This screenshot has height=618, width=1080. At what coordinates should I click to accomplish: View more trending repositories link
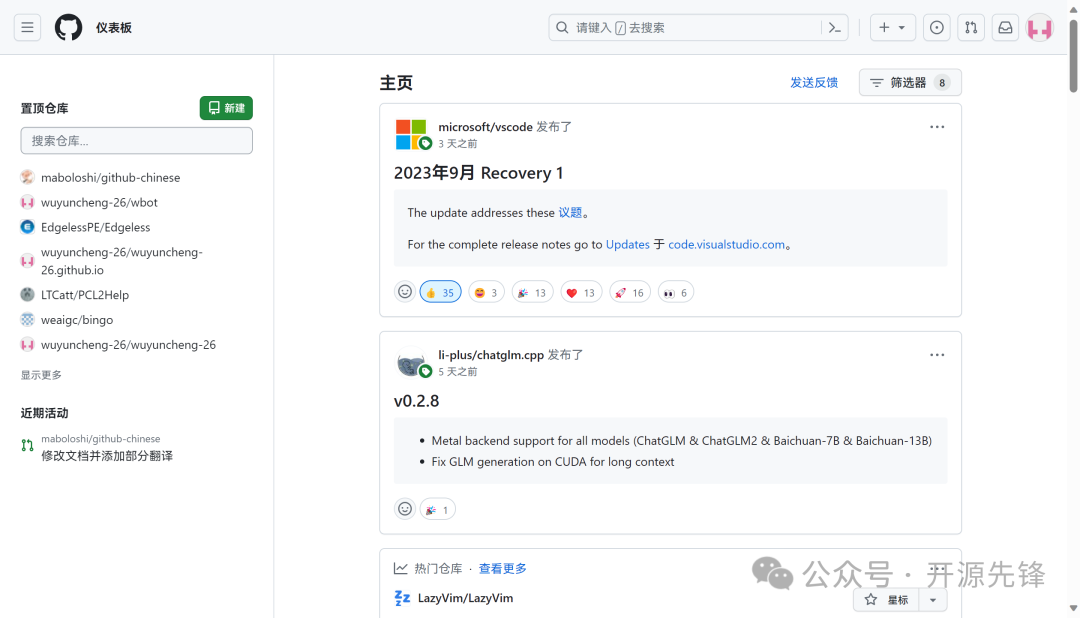(503, 568)
